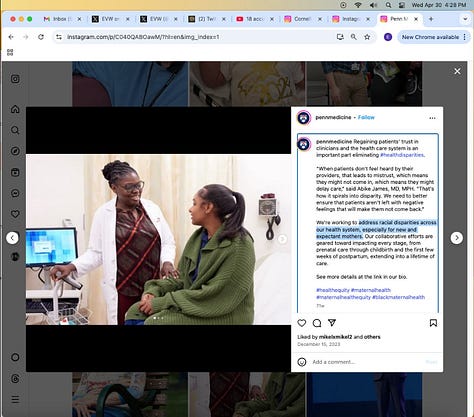This screenshot has width=474, height=417.
Task: Open the #healthdisparities hashtag
Action: tap(402, 155)
